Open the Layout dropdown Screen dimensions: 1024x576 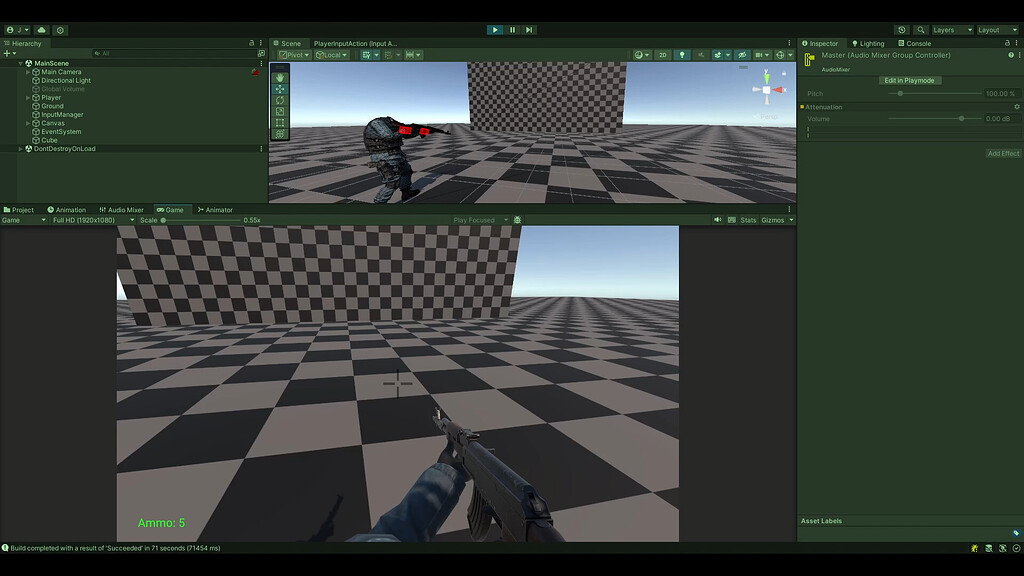(x=997, y=30)
